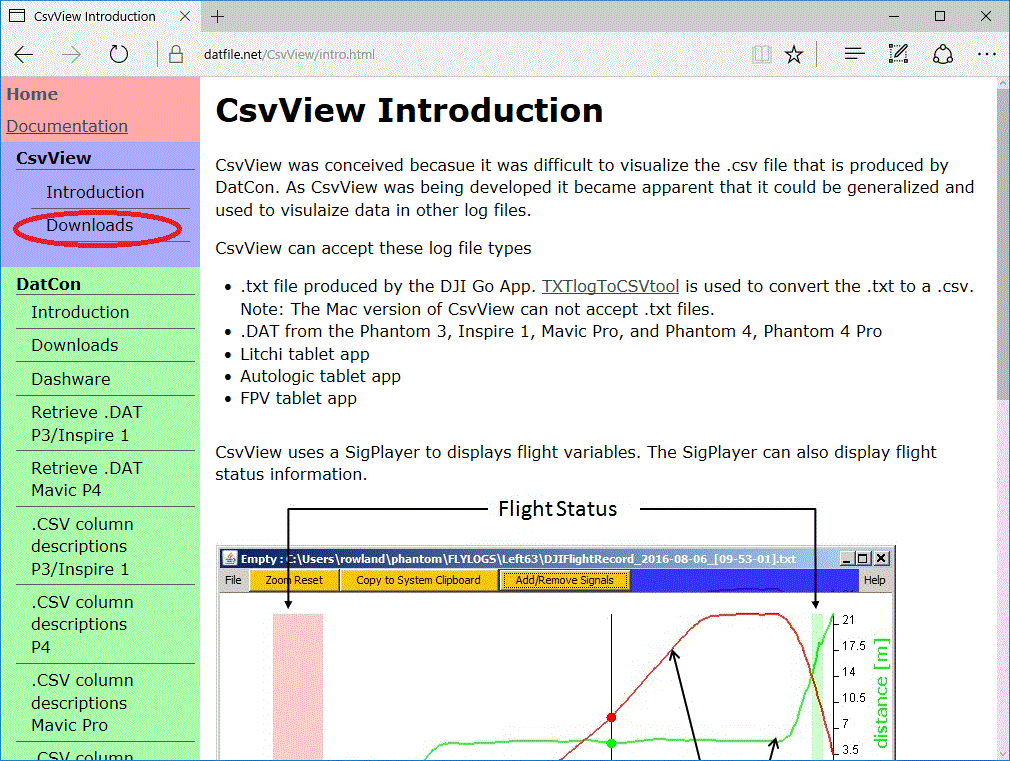Click the browser back arrow
1010x761 pixels.
[24, 54]
